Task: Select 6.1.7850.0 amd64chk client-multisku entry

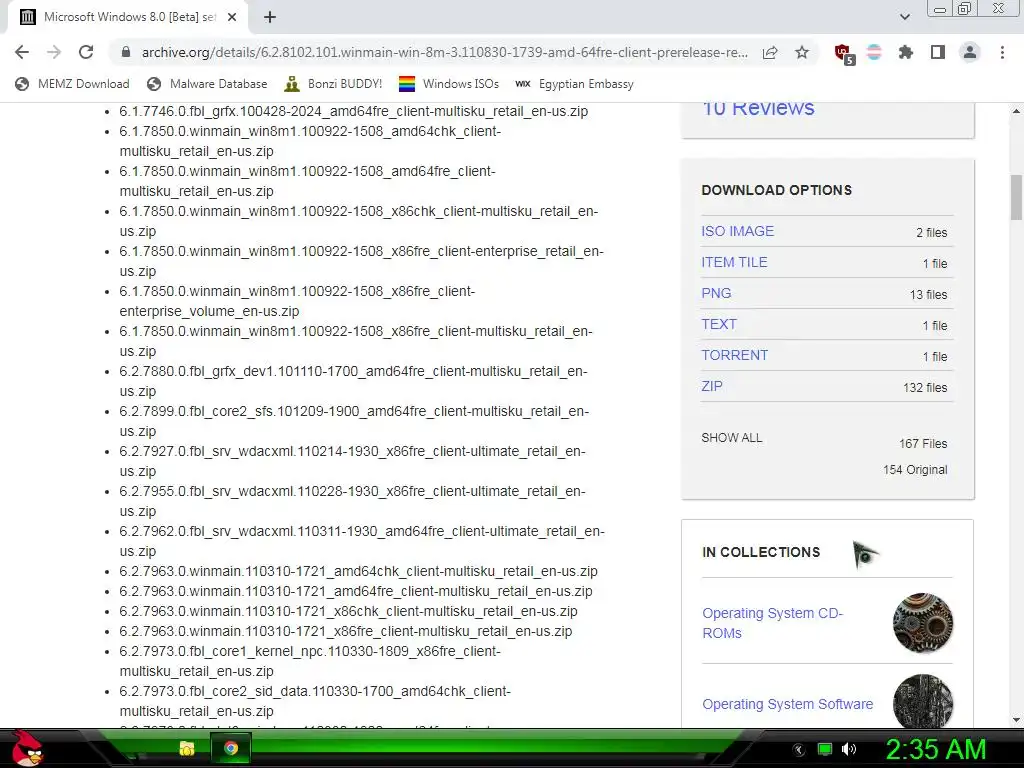Action: [310, 141]
